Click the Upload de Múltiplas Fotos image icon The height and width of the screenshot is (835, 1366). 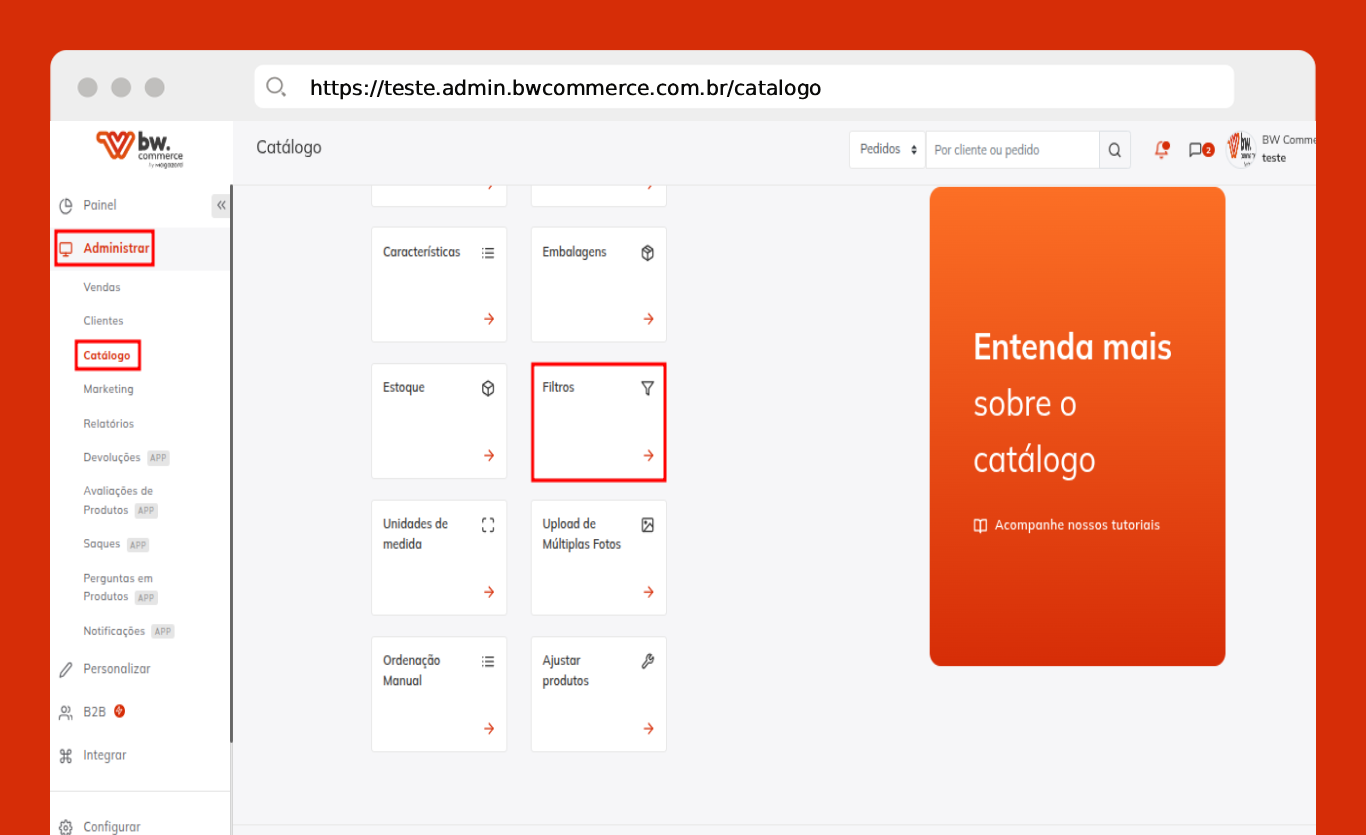pos(647,525)
